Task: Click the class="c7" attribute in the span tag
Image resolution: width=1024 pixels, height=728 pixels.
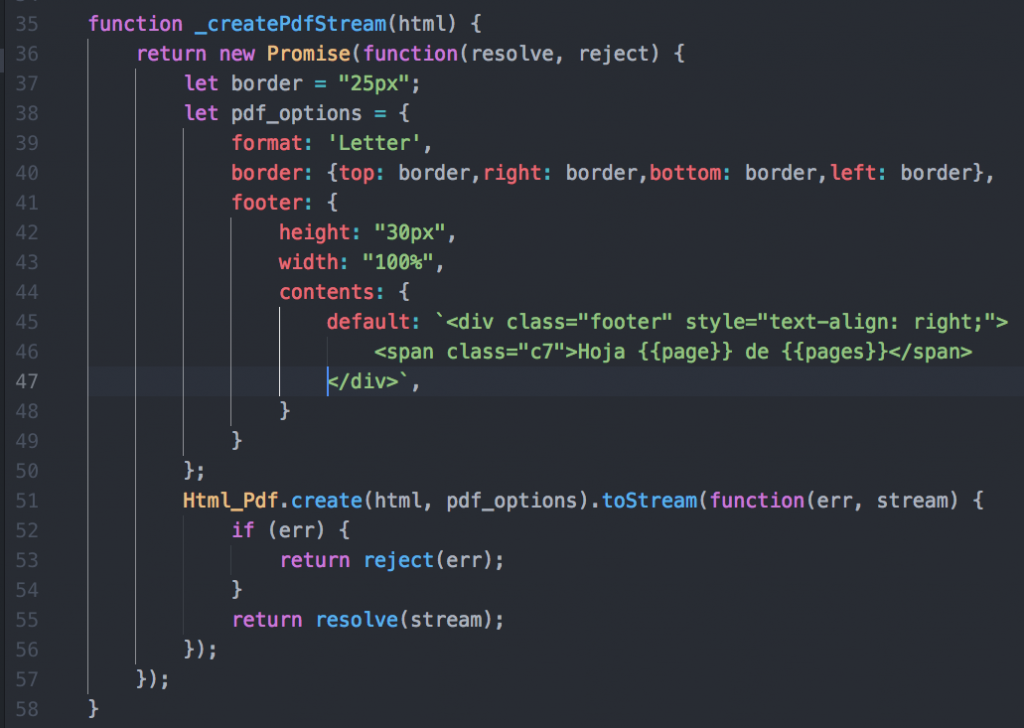Action: click(505, 352)
